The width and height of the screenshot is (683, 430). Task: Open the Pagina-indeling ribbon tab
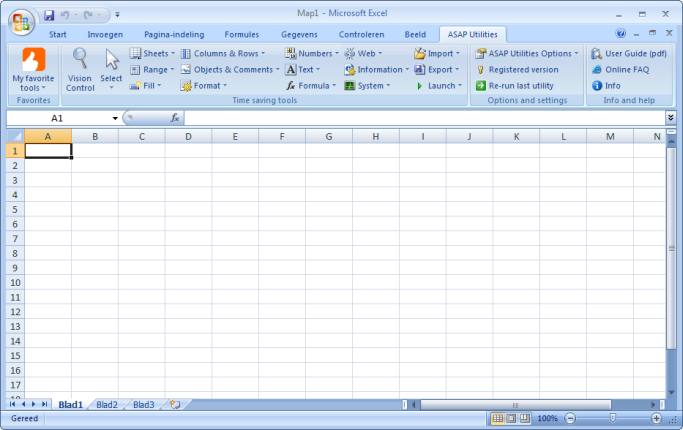(x=174, y=34)
